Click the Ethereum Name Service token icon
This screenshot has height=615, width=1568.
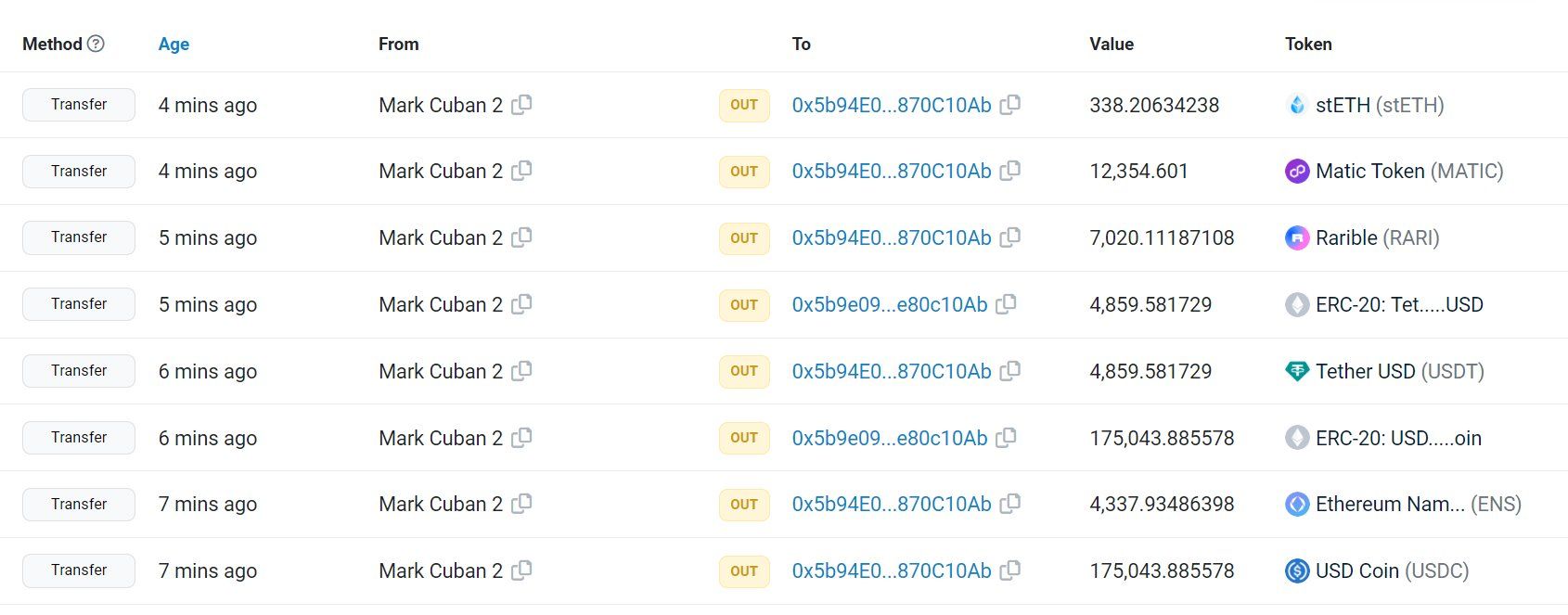point(1297,505)
